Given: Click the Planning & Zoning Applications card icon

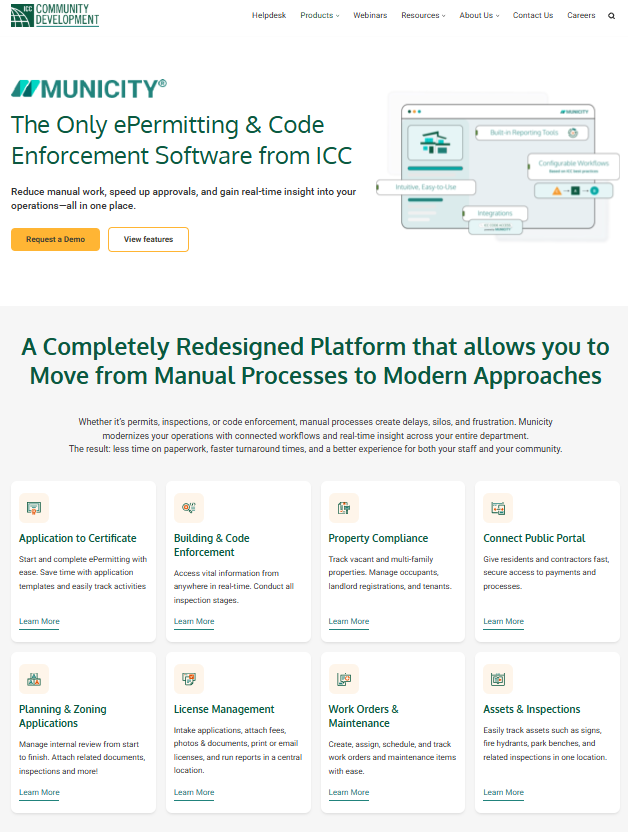Looking at the screenshot, I should (34, 679).
